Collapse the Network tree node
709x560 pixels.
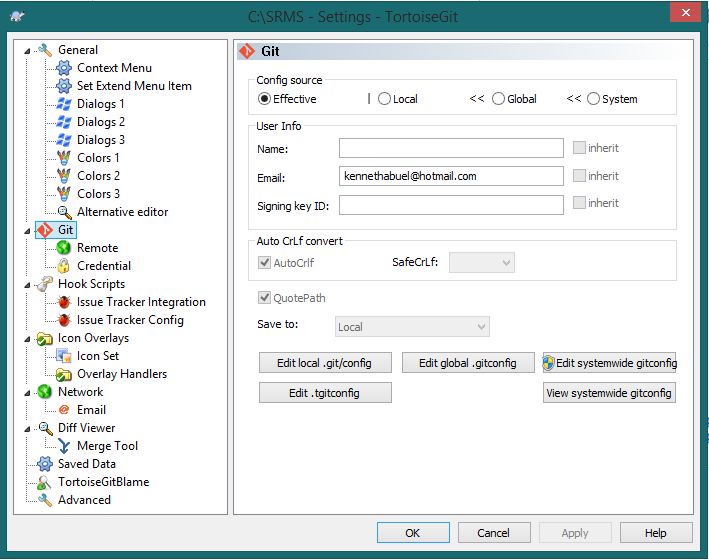(x=27, y=394)
